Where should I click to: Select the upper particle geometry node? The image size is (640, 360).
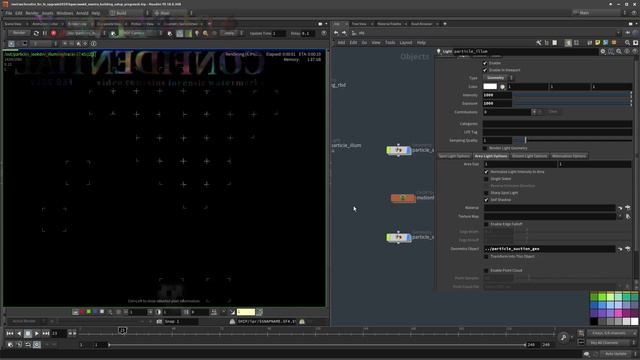point(399,150)
